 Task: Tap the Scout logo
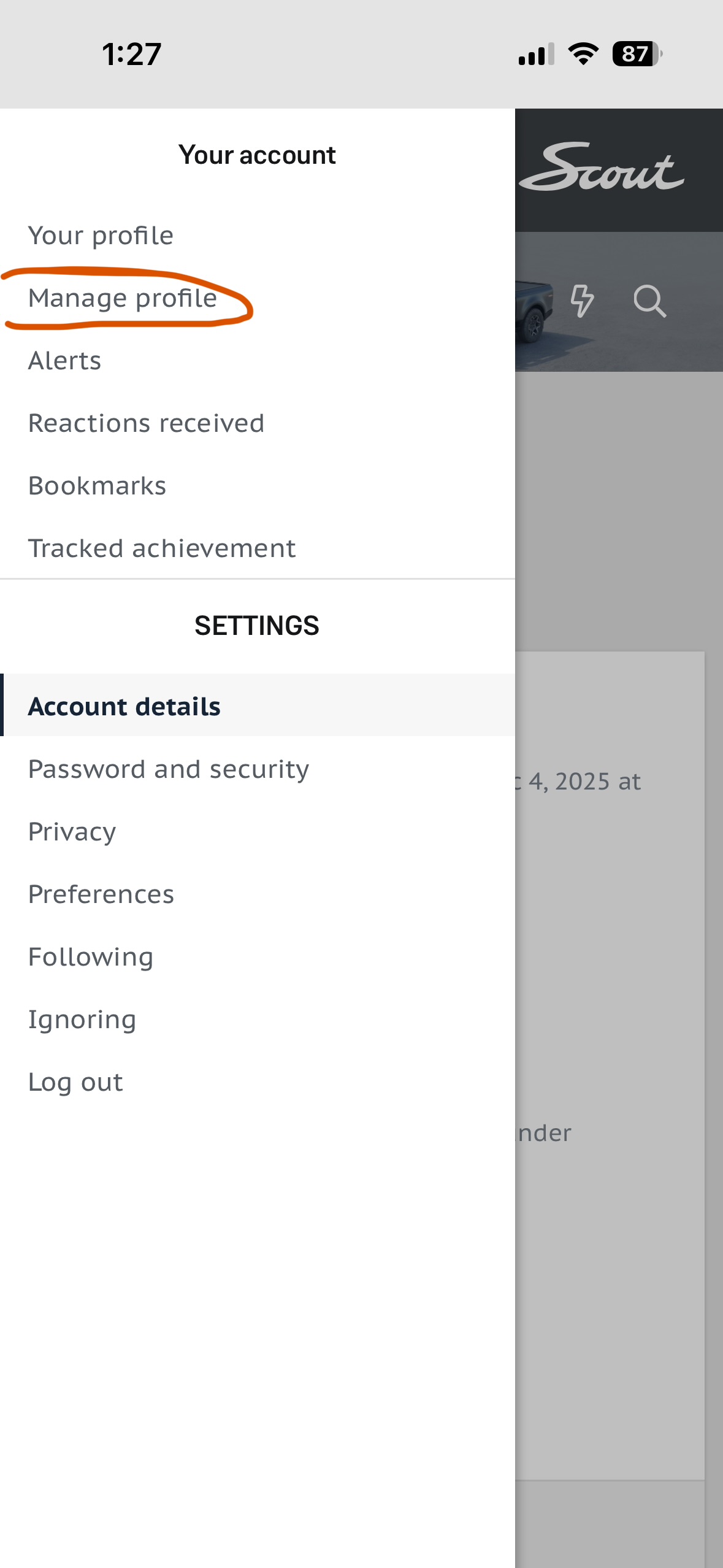602,168
